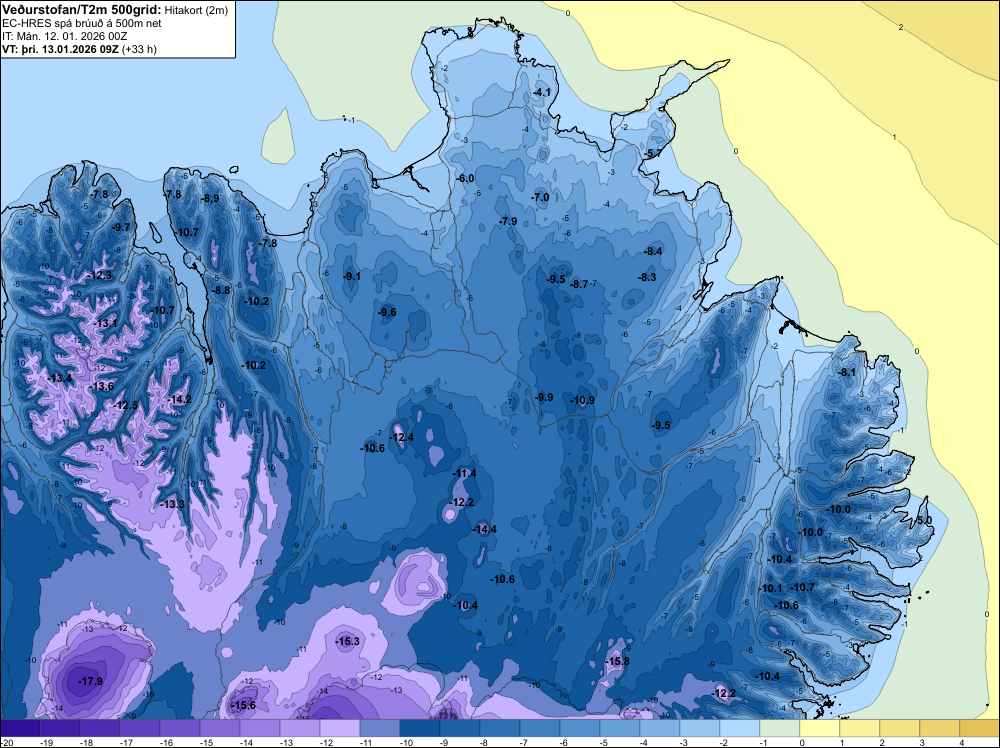Select the legend swatch labeled -10
Screen dimensions: 1000x748
click(420, 728)
